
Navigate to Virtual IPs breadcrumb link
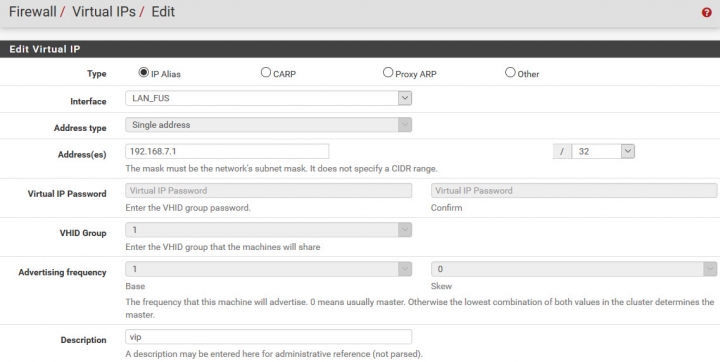[x=104, y=11]
